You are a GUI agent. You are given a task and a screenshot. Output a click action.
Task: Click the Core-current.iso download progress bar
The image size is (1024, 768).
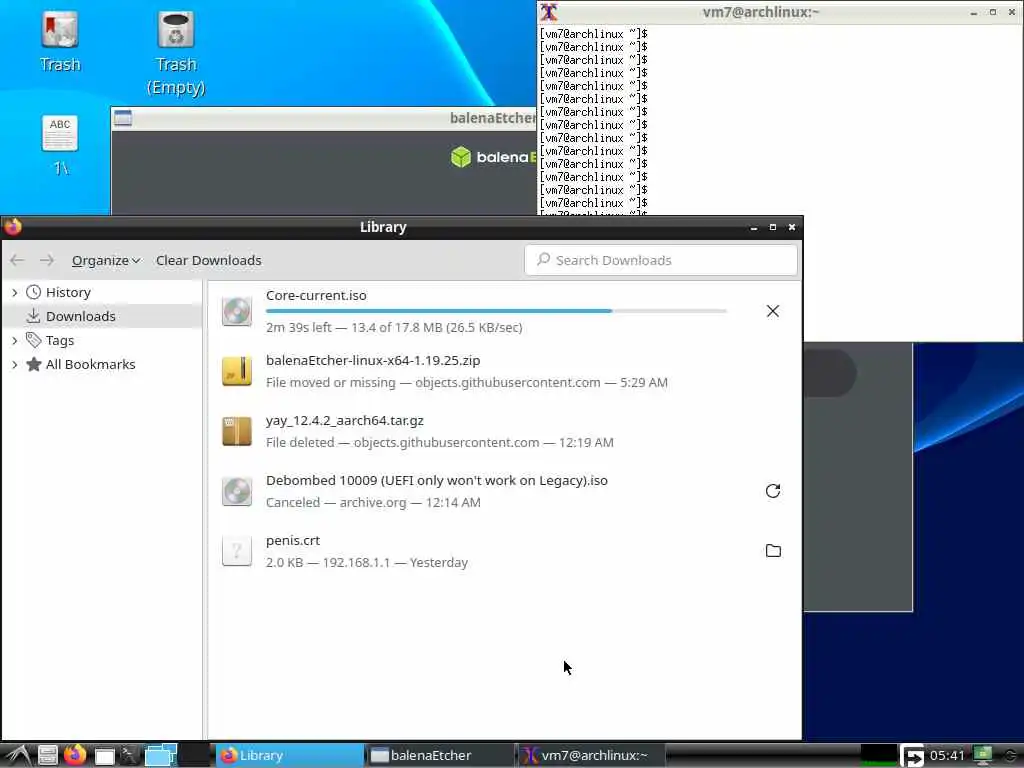point(496,311)
